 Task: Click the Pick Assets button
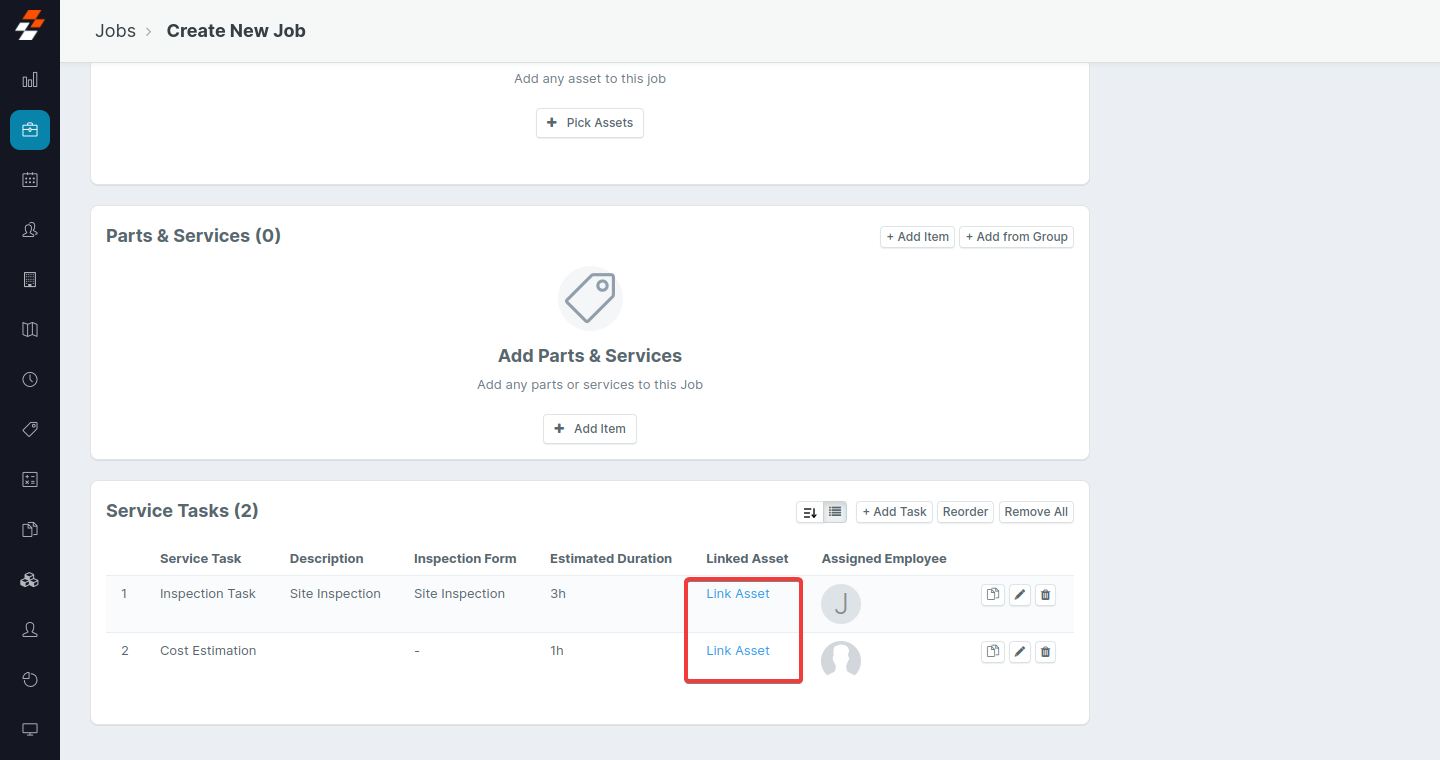[590, 123]
